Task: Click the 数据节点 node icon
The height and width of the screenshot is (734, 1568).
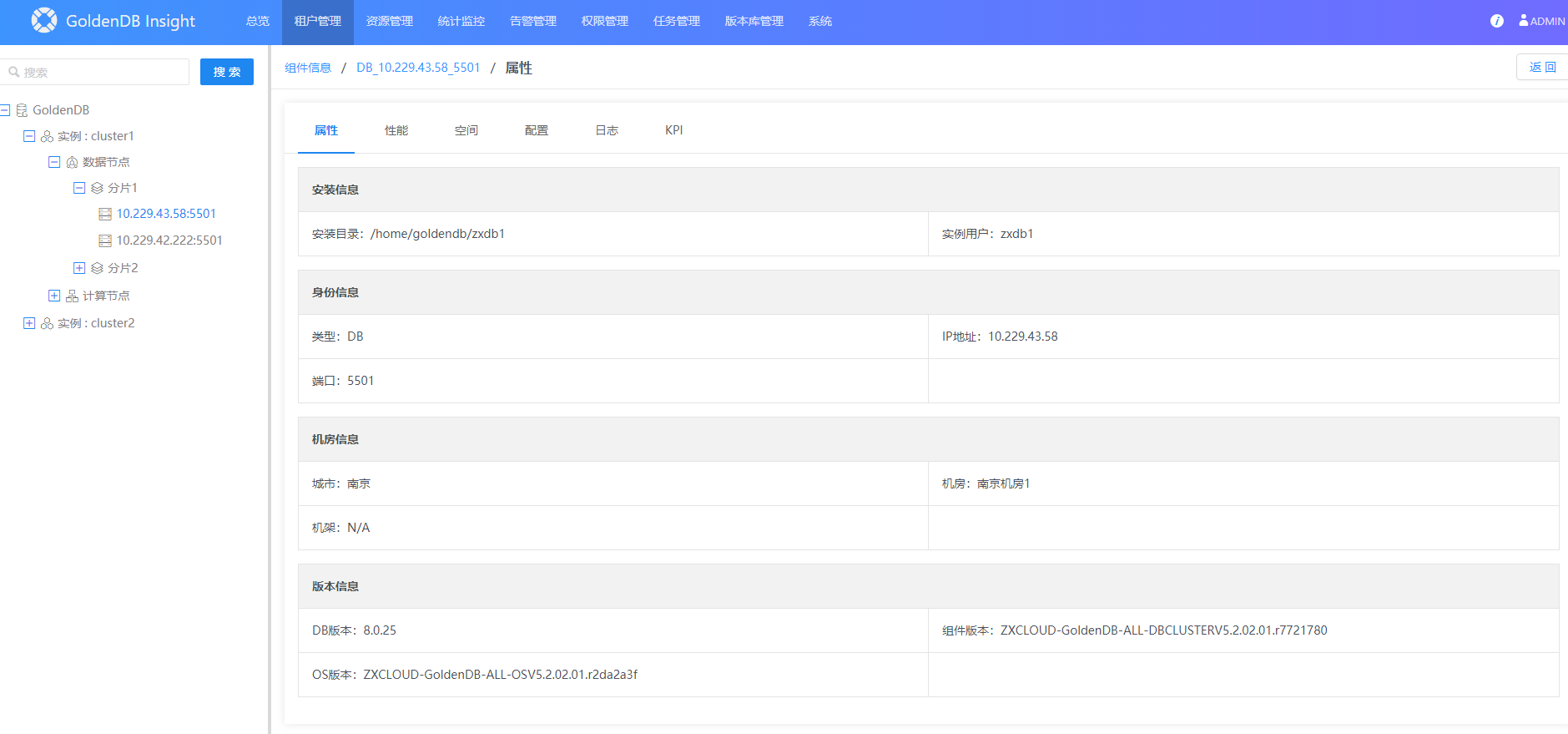Action: coord(72,162)
